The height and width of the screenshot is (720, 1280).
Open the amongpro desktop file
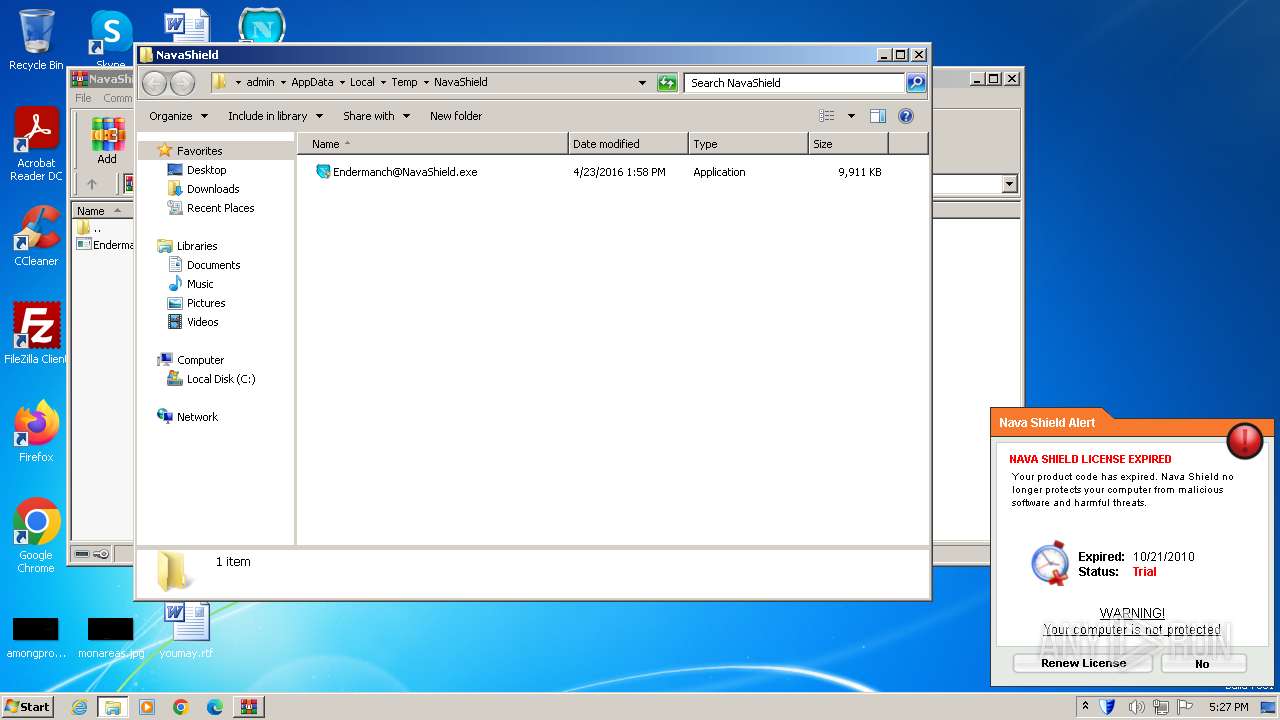pos(35,637)
